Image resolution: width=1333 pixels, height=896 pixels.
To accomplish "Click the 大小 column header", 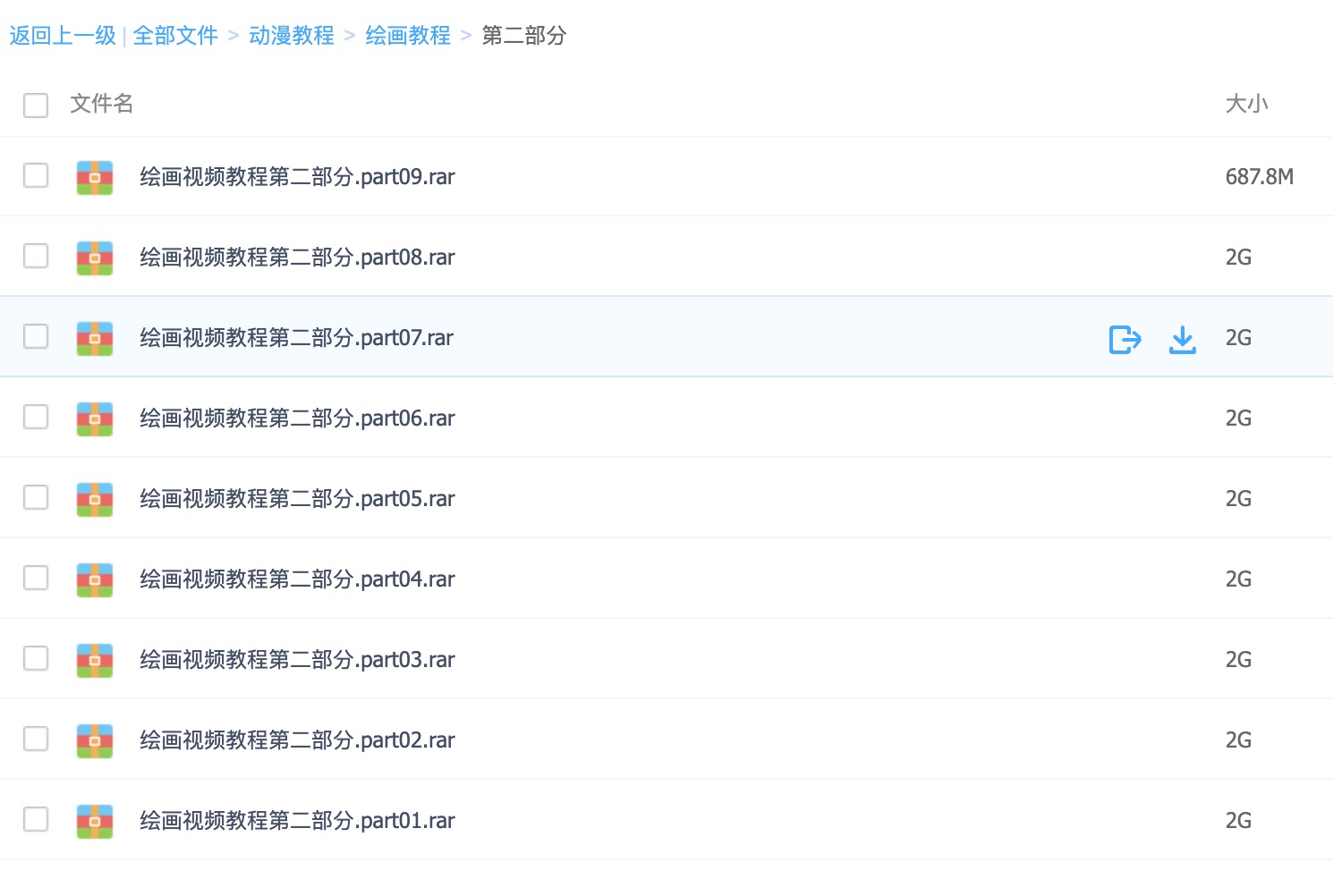I will tap(1247, 104).
